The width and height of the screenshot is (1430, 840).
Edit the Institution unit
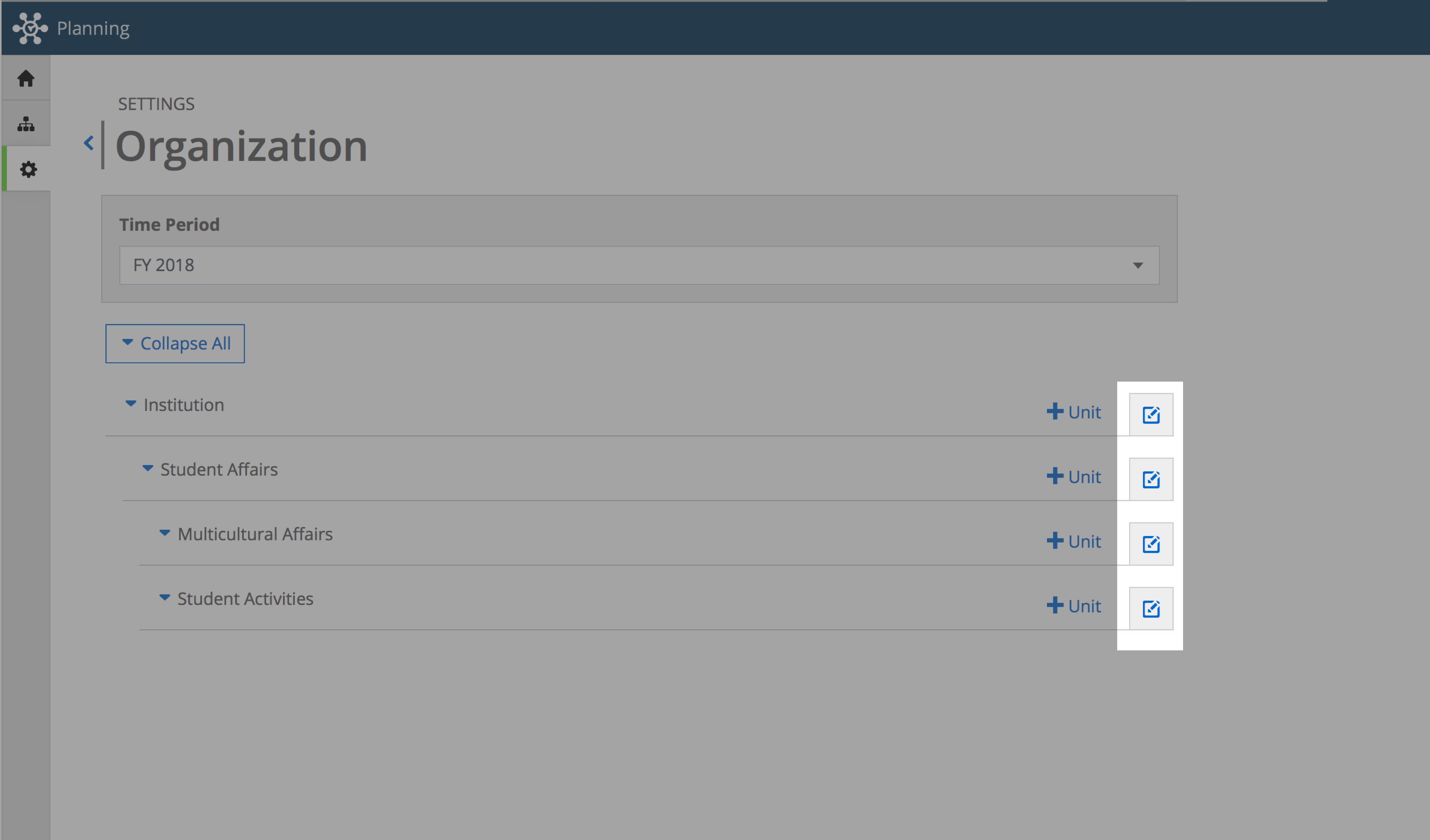pos(1151,415)
